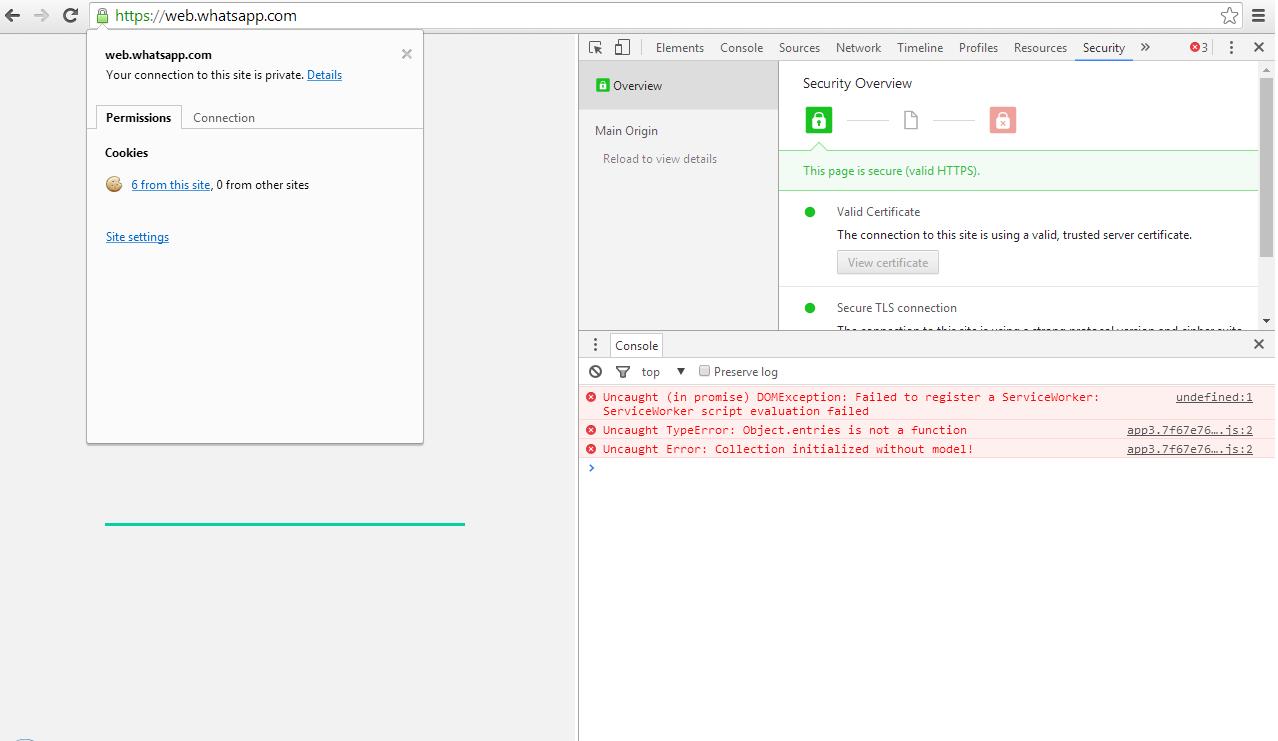The height and width of the screenshot is (741, 1278).
Task: Activate the inspect element picker tool
Action: coord(596,47)
